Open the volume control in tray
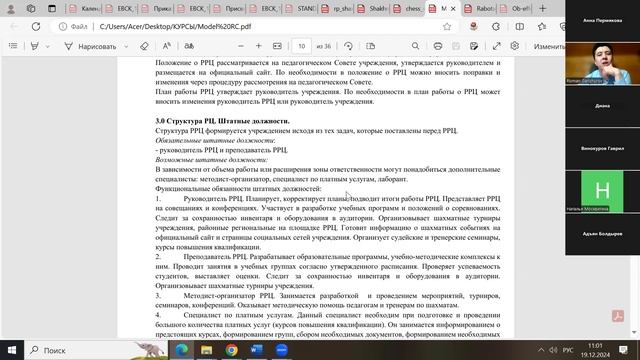 pos(553,350)
